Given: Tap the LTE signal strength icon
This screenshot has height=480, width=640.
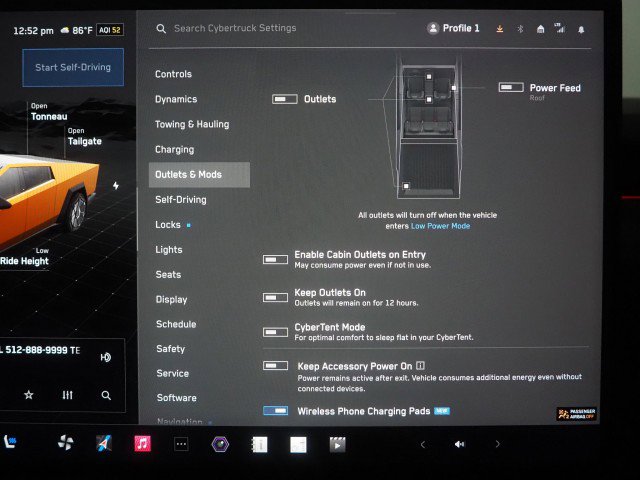Looking at the screenshot, I should (x=560, y=28).
